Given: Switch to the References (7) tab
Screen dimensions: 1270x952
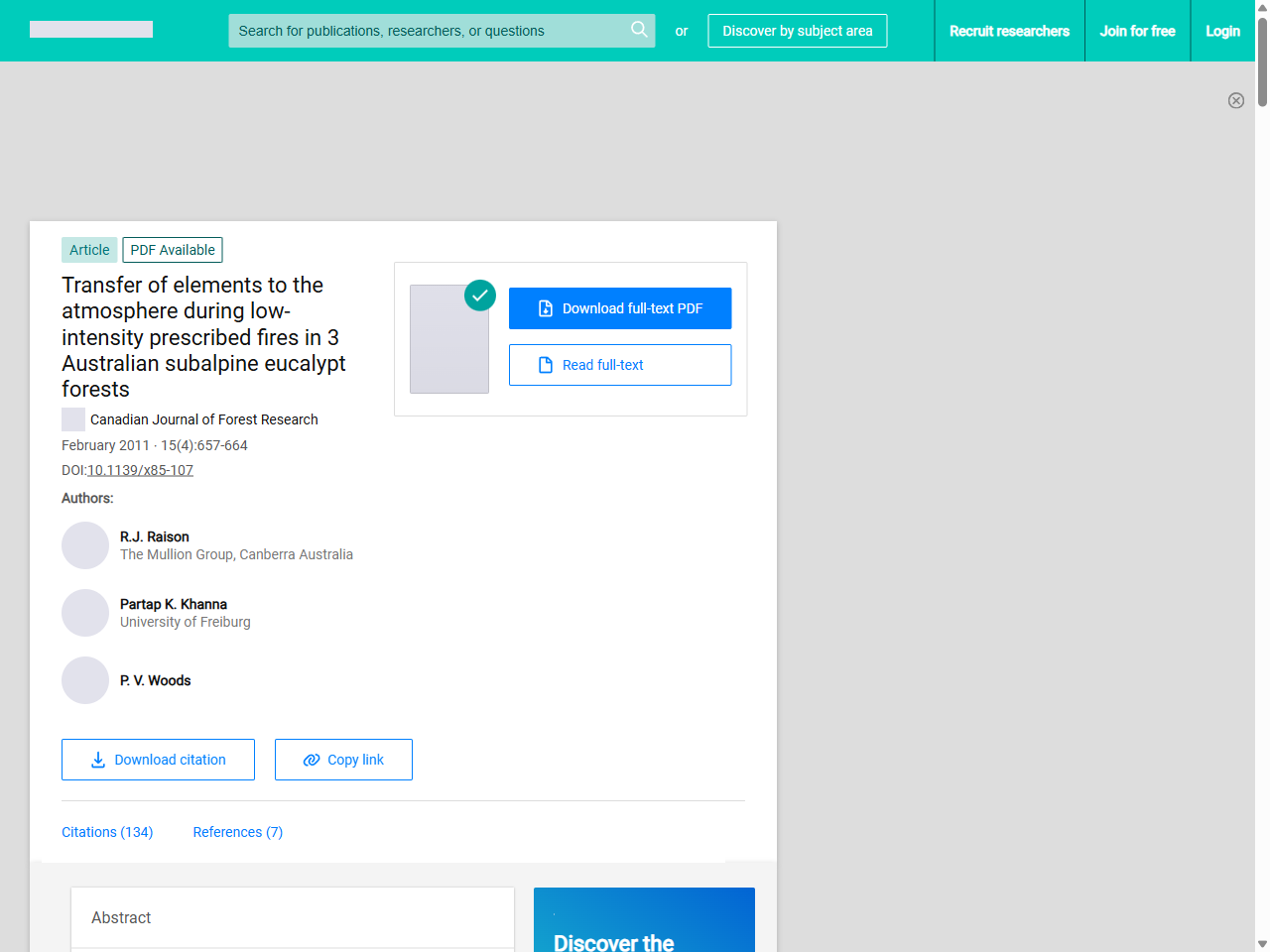Looking at the screenshot, I should 237,832.
